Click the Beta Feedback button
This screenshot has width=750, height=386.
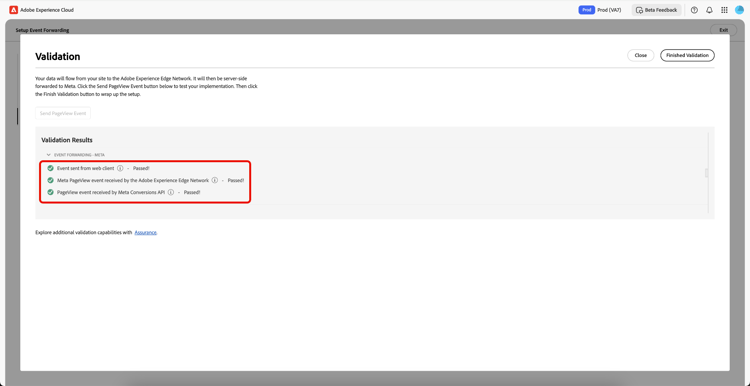656,10
